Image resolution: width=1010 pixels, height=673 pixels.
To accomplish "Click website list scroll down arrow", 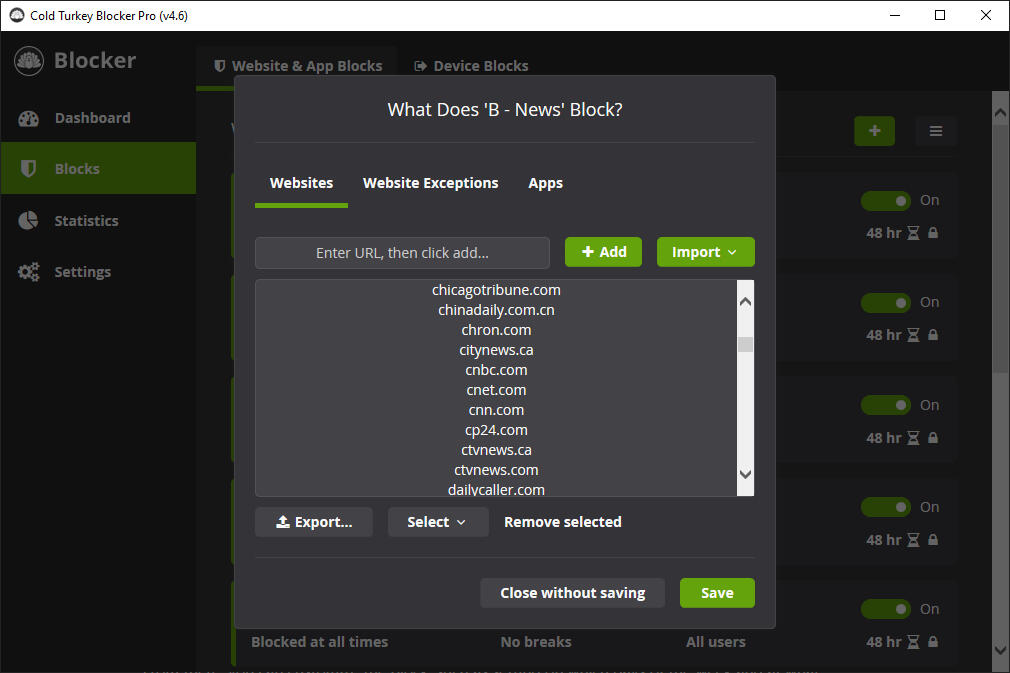I will (745, 475).
